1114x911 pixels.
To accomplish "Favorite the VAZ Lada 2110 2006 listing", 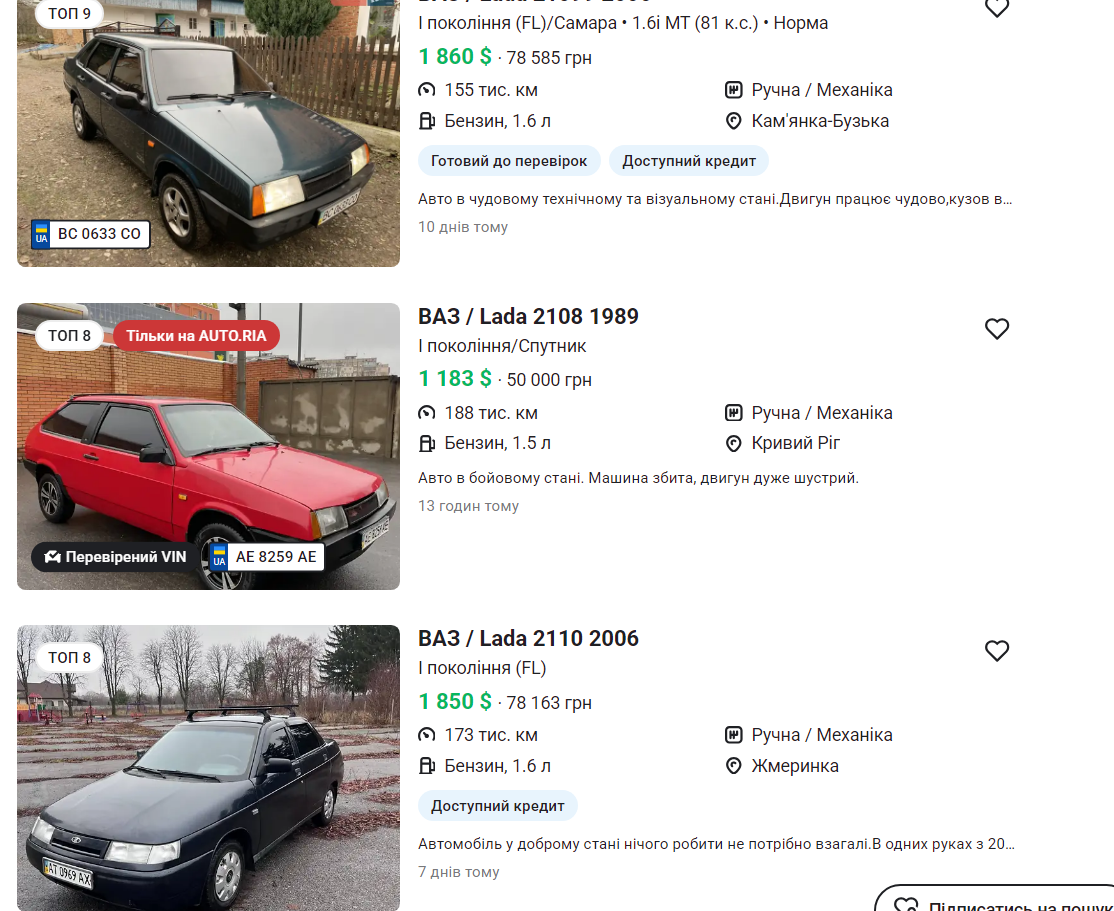I will pos(996,651).
